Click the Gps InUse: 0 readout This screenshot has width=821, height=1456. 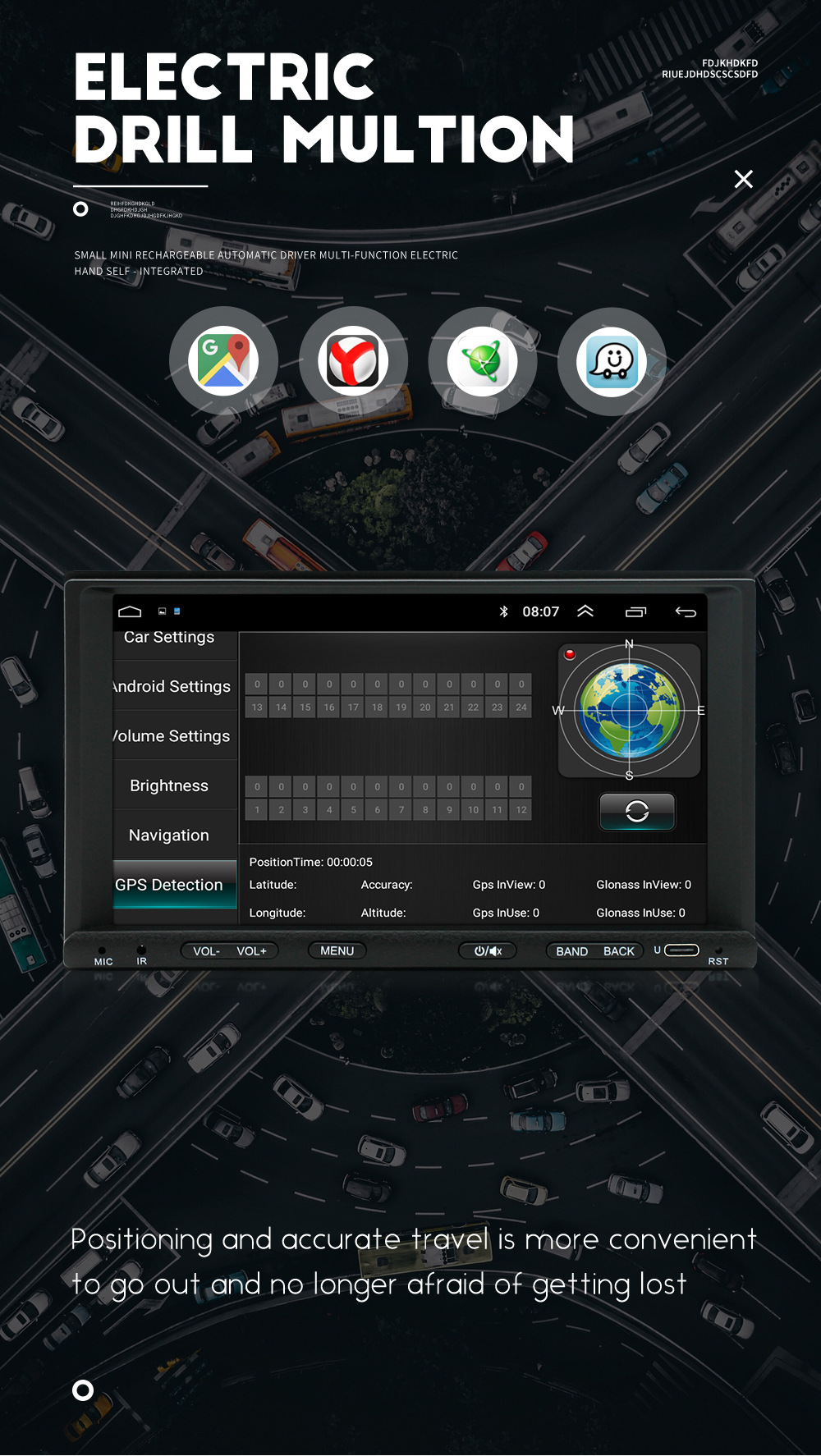click(506, 913)
